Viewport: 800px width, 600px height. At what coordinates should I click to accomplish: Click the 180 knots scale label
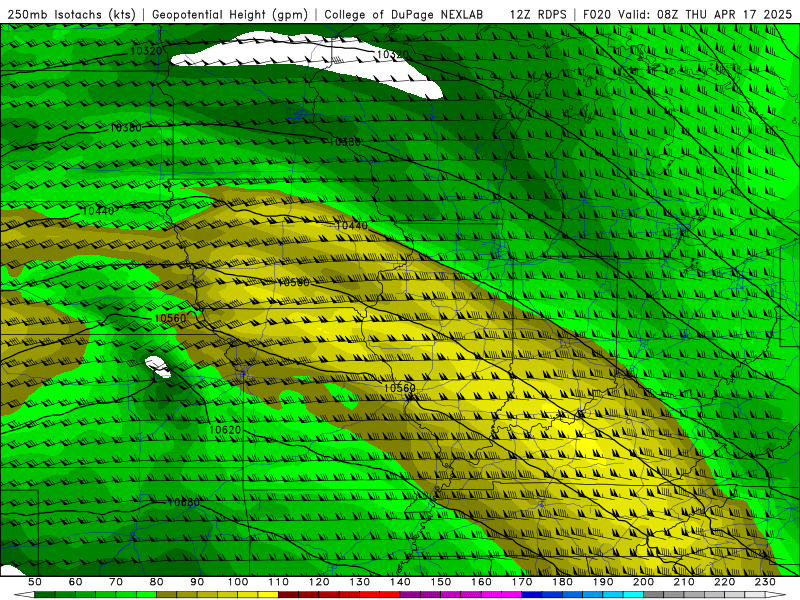tap(562, 582)
